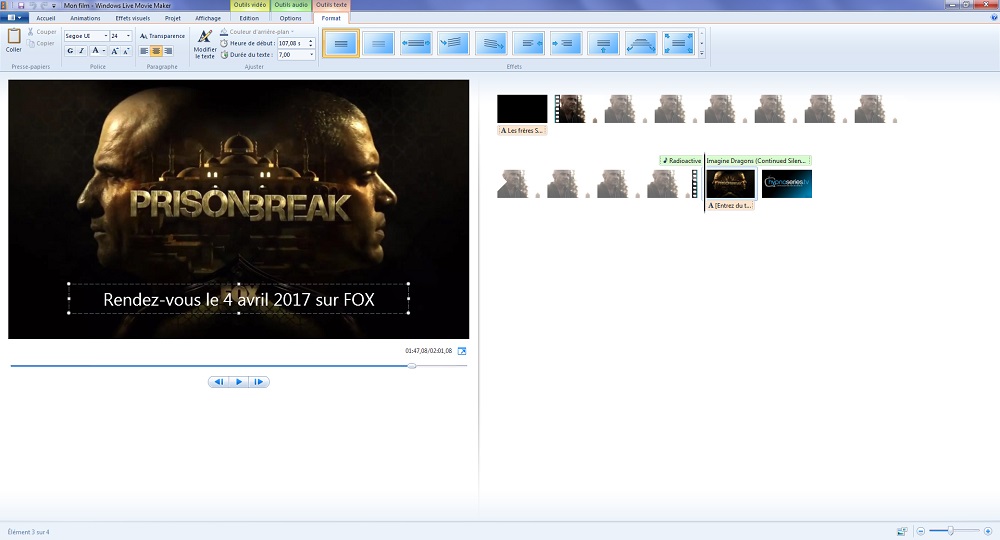Center the text alignment
Screen dimensions: 1000x540
(156, 51)
